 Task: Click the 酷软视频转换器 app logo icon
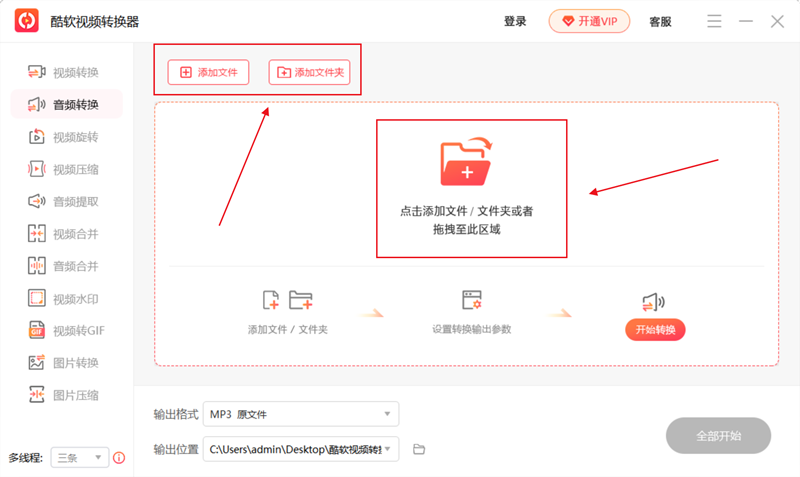click(x=27, y=21)
